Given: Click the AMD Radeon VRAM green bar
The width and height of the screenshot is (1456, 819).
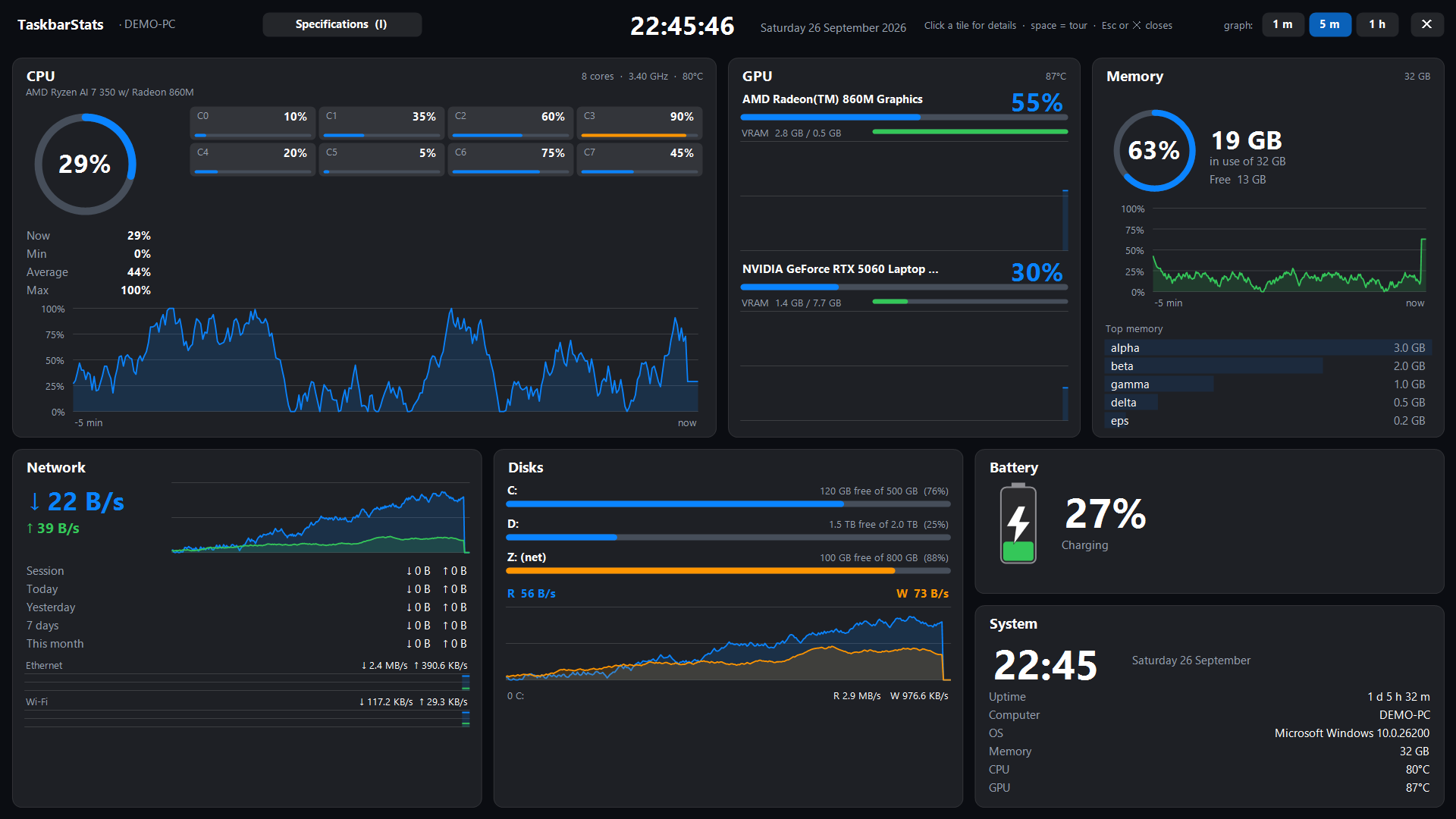Looking at the screenshot, I should [970, 132].
